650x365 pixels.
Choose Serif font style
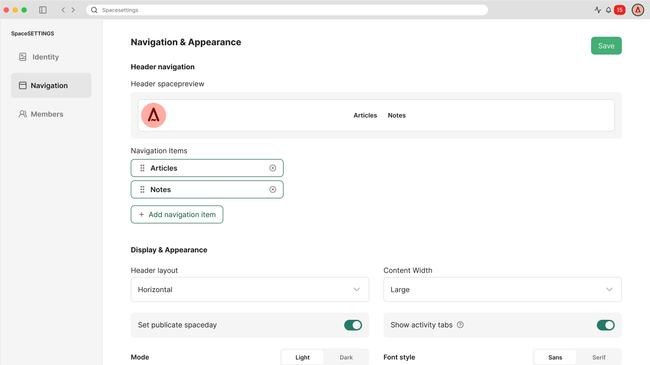[x=599, y=357]
